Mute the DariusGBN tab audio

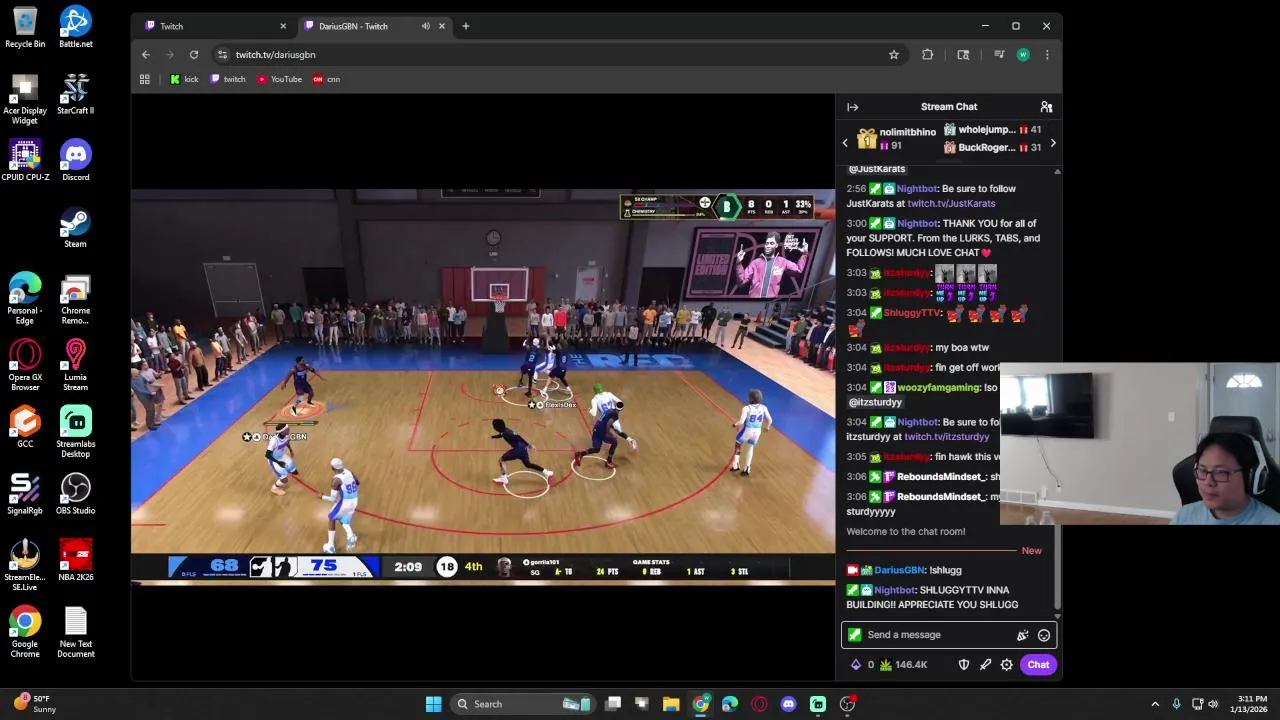coord(426,26)
